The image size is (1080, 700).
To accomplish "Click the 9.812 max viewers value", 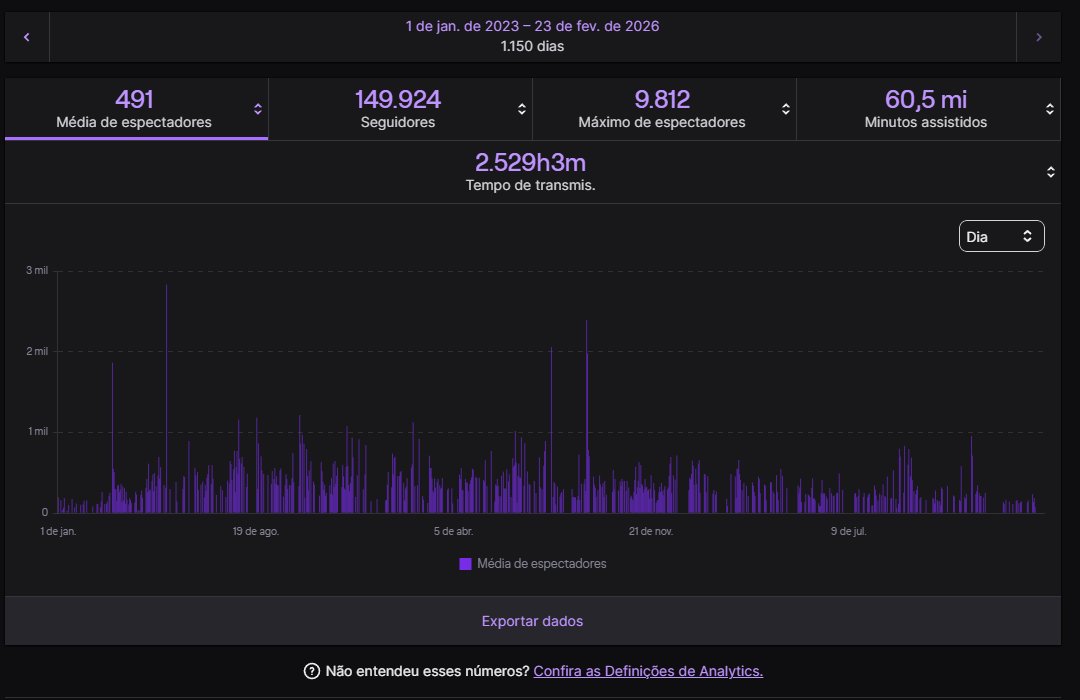I will 662,99.
